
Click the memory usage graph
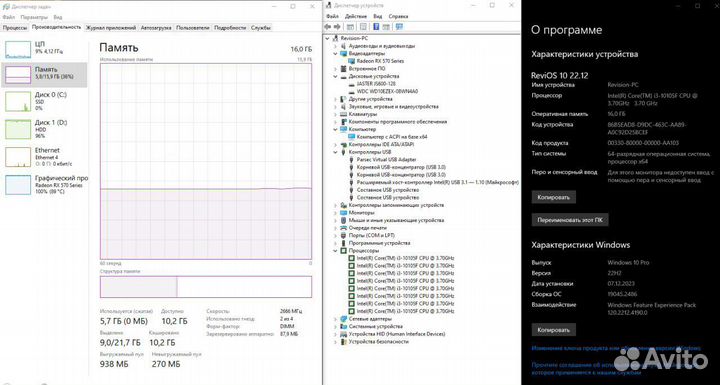click(x=206, y=161)
